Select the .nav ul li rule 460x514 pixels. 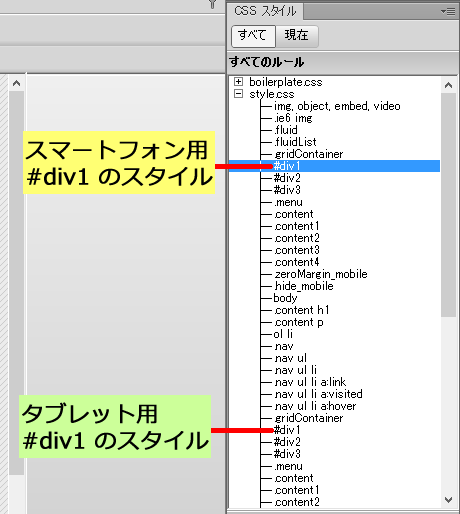295,370
